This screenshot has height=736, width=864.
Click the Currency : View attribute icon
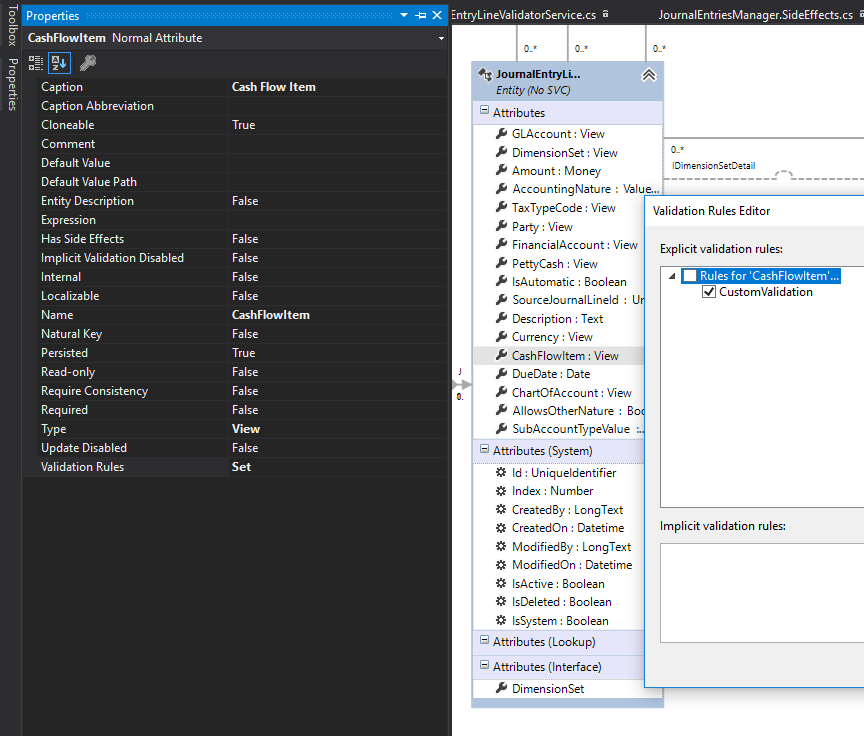click(x=501, y=336)
